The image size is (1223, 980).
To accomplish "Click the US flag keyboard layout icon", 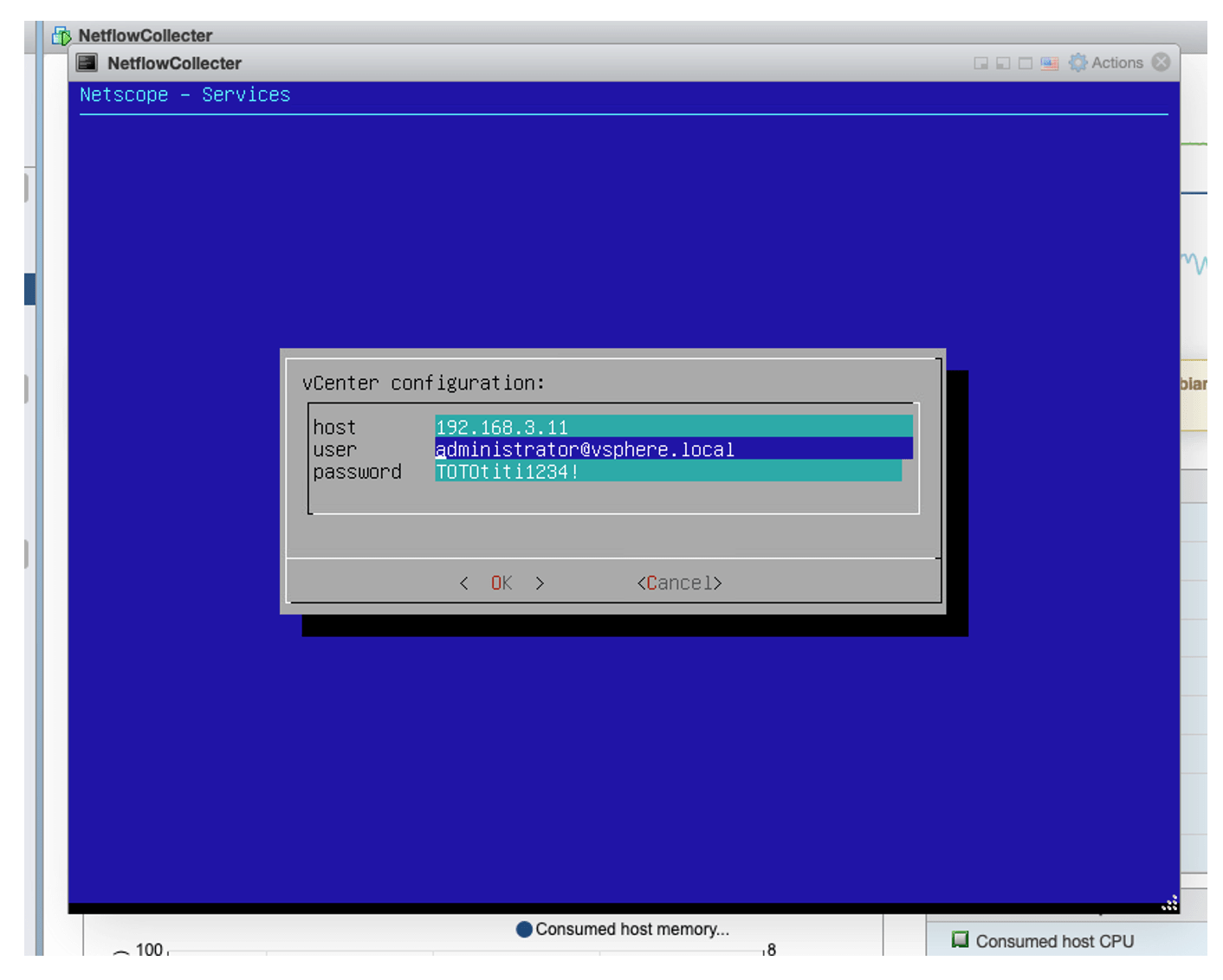I will [1049, 63].
